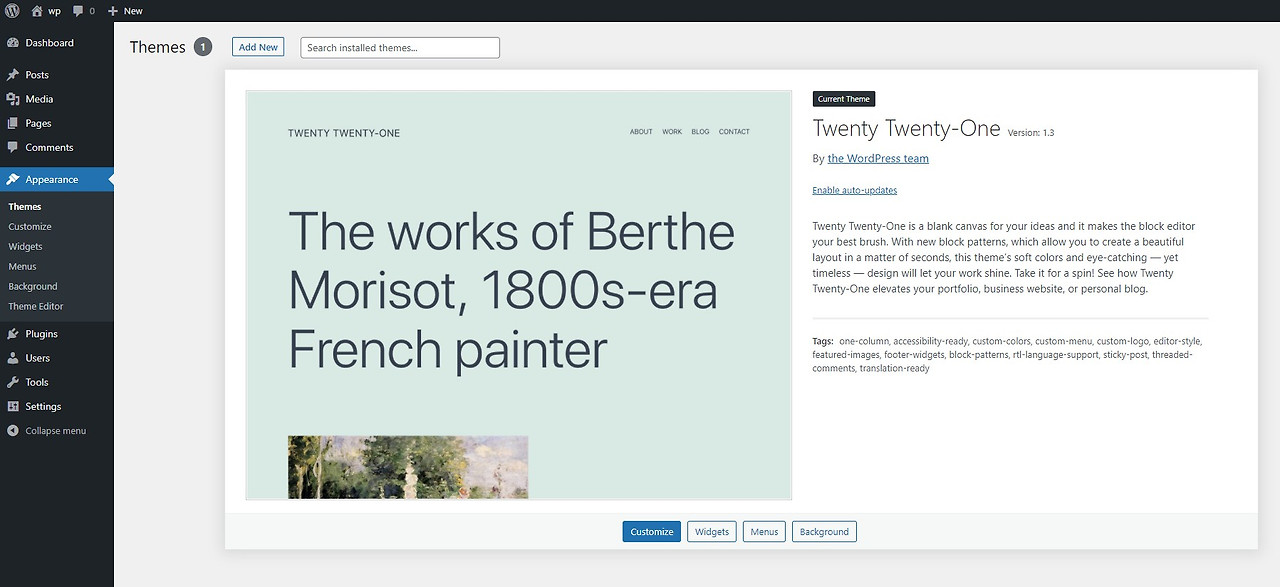Viewport: 1280px width, 587px height.
Task: Click the Enable auto-updates link
Action: click(855, 190)
